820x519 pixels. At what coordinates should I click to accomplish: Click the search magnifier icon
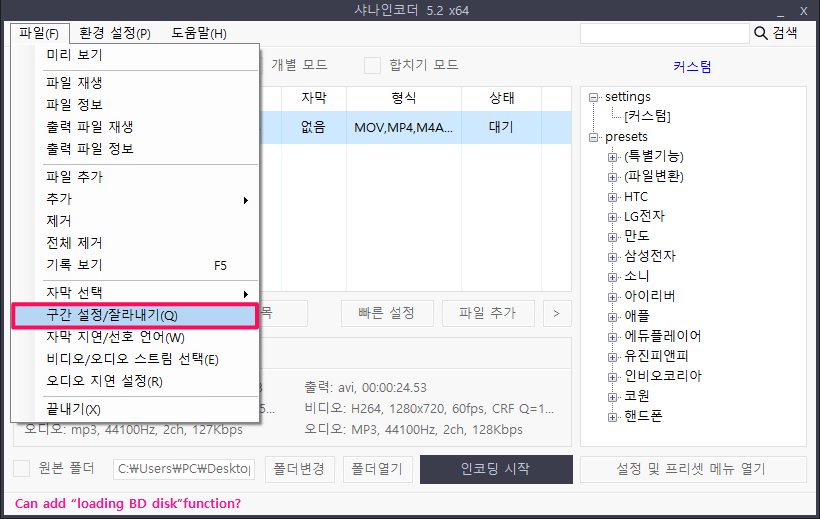(761, 33)
